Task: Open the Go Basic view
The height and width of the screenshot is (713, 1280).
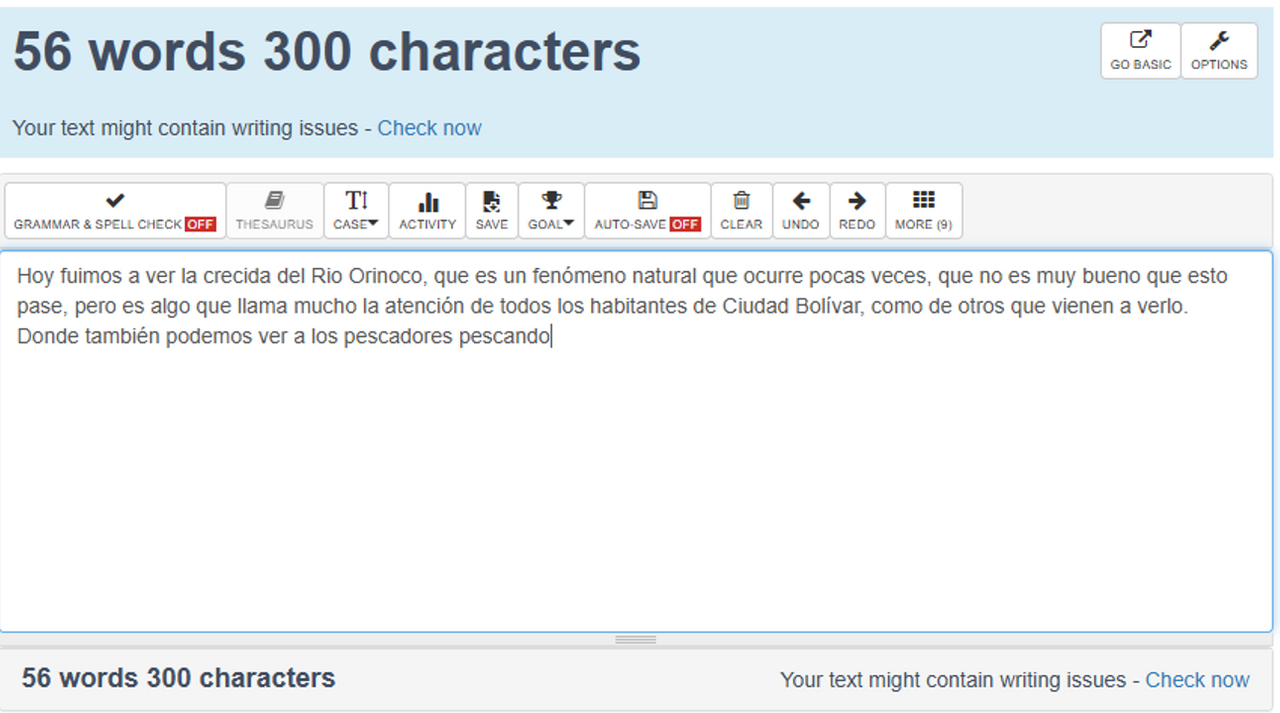Action: (x=1140, y=51)
